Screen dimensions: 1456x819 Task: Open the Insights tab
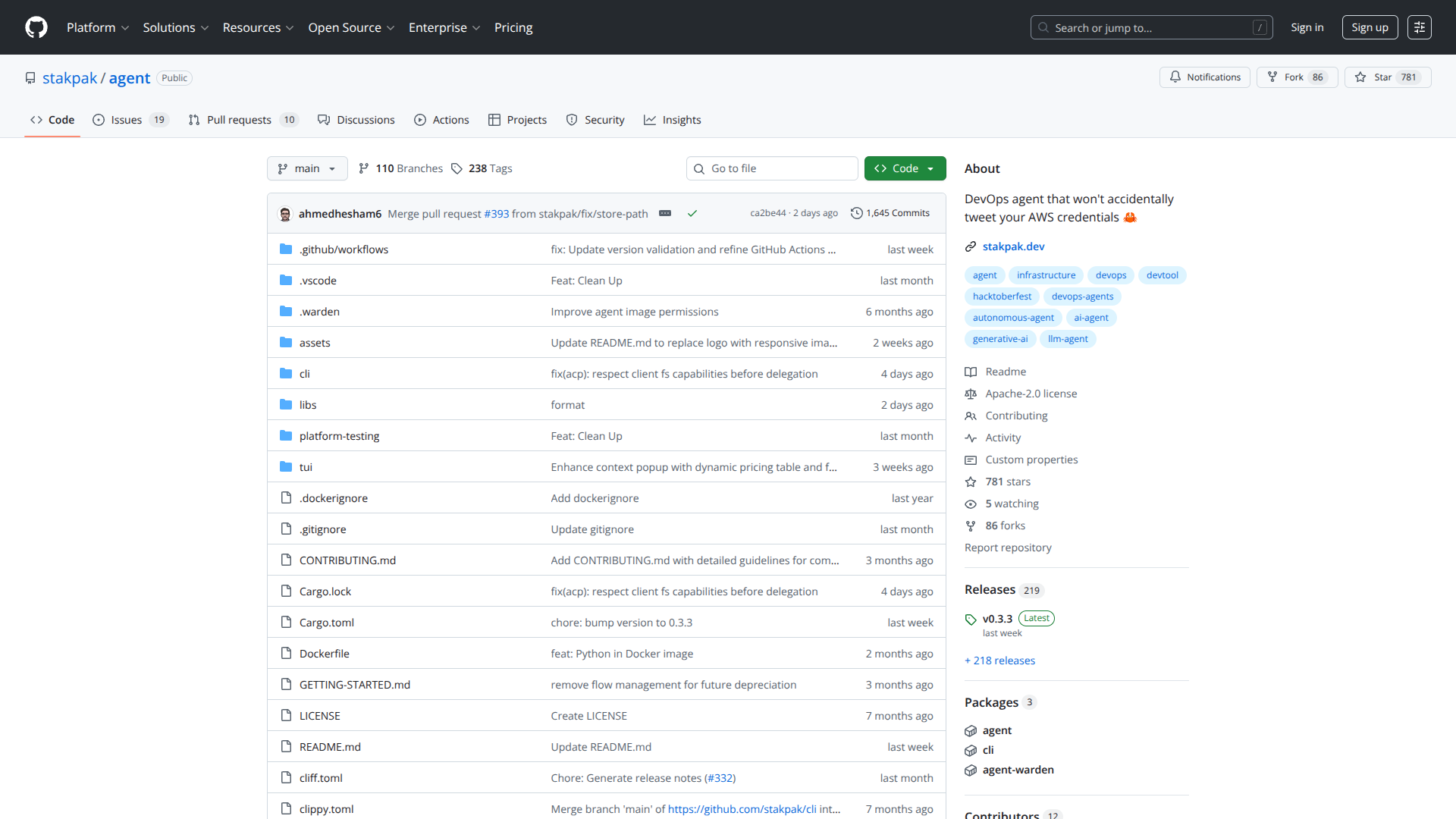click(x=672, y=119)
